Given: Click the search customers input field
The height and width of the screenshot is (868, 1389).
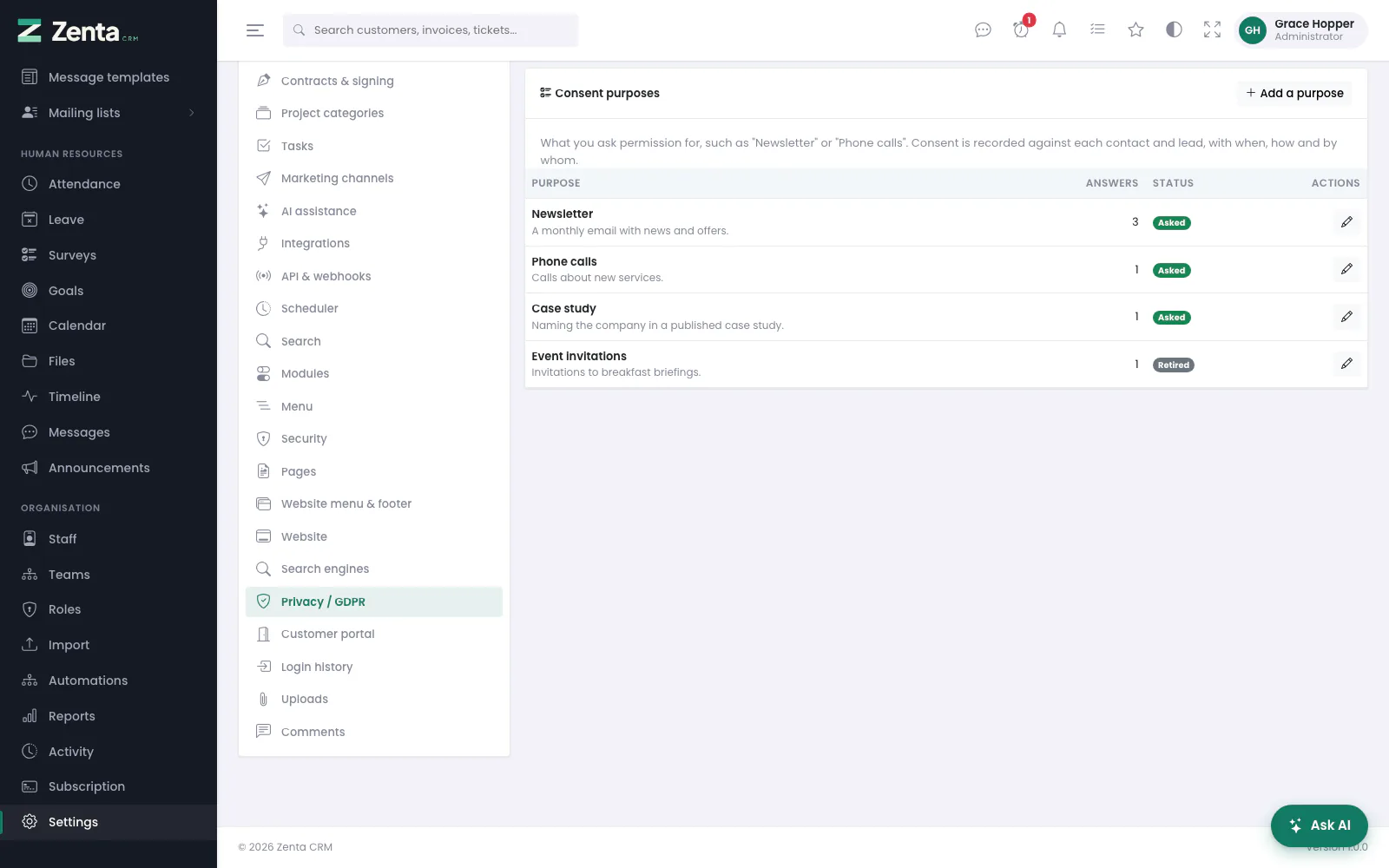Looking at the screenshot, I should (x=431, y=30).
